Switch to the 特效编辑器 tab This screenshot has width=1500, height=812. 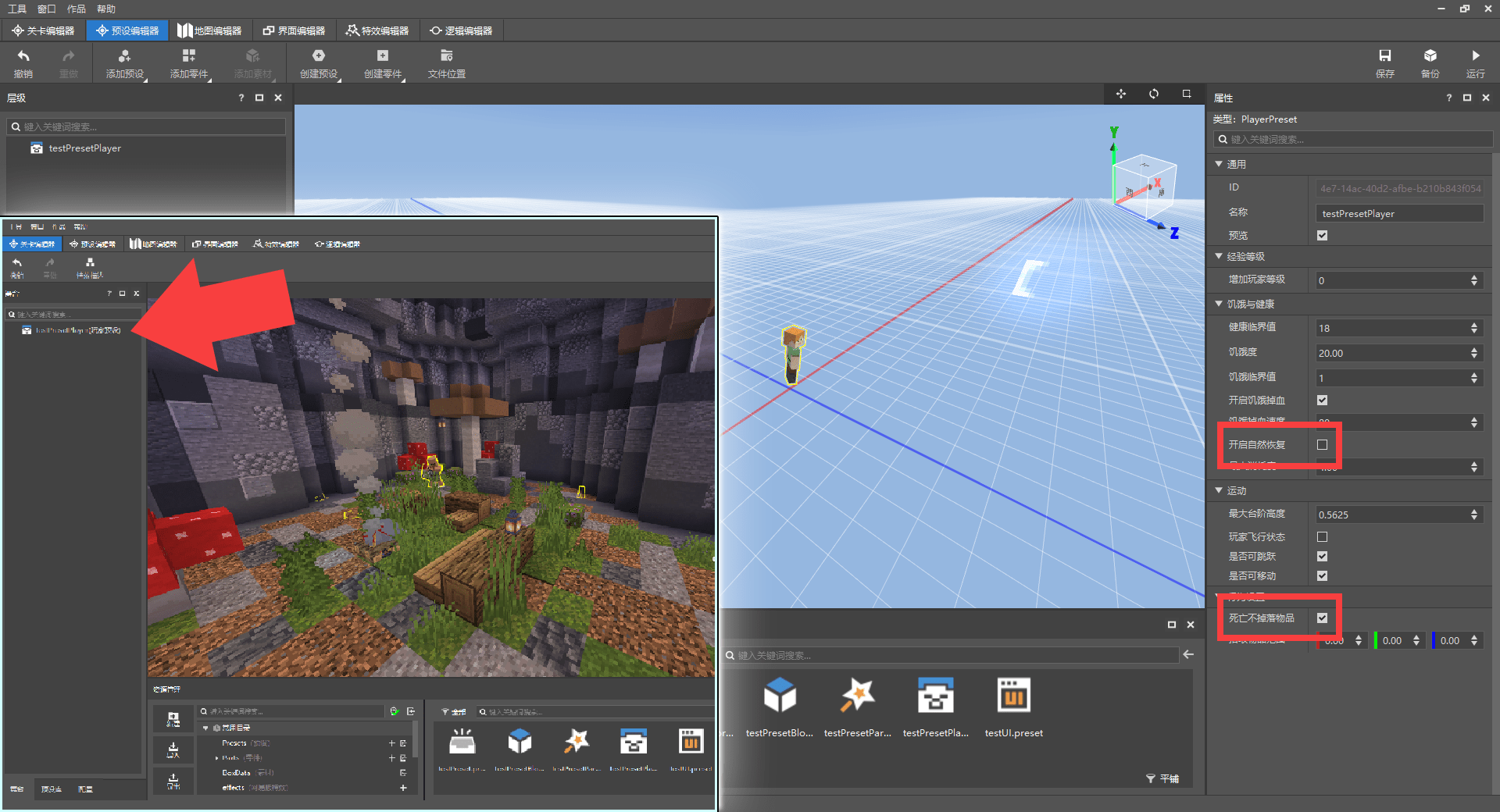tap(378, 30)
